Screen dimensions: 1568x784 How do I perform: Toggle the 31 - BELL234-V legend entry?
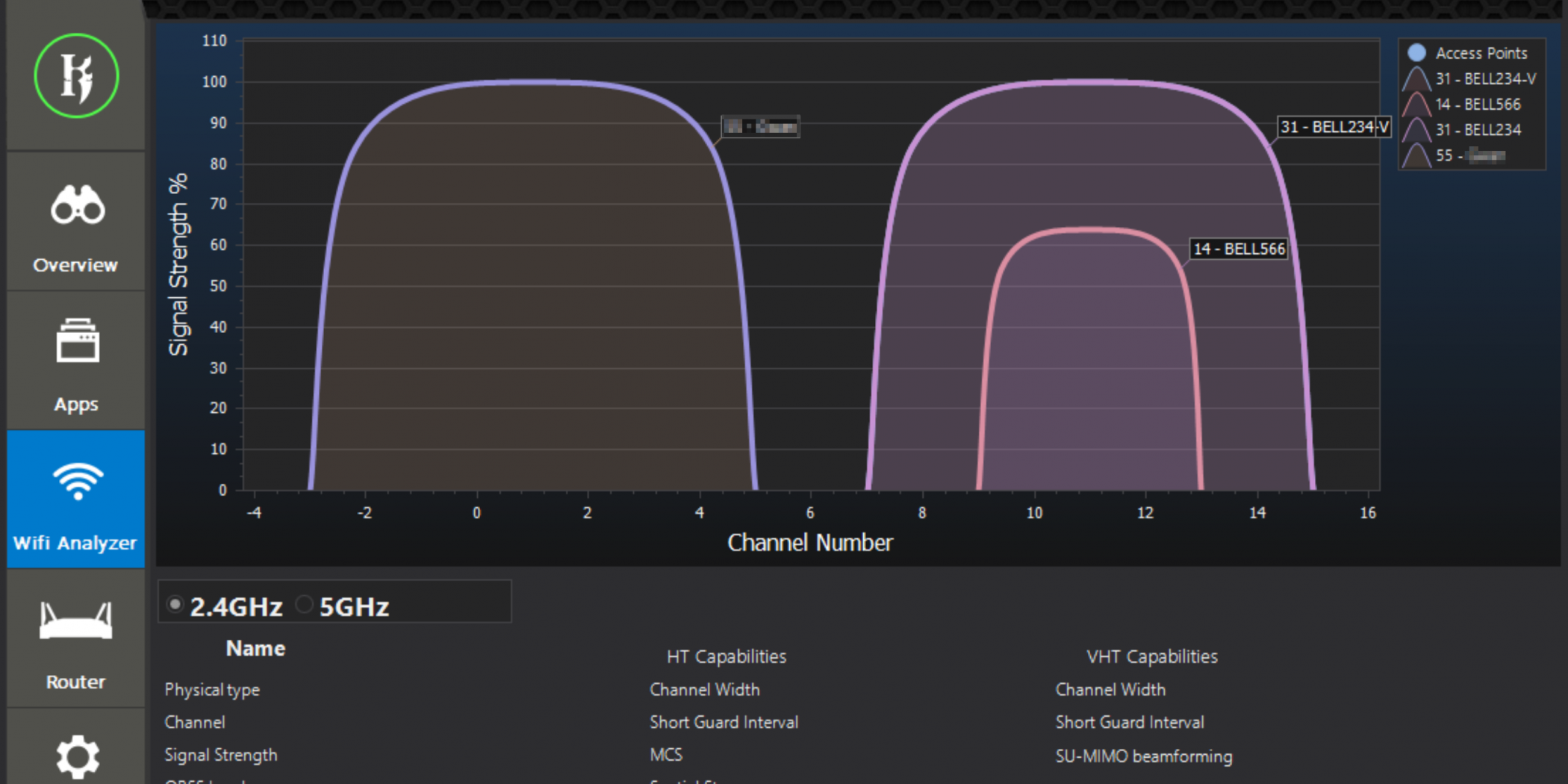1484,79
